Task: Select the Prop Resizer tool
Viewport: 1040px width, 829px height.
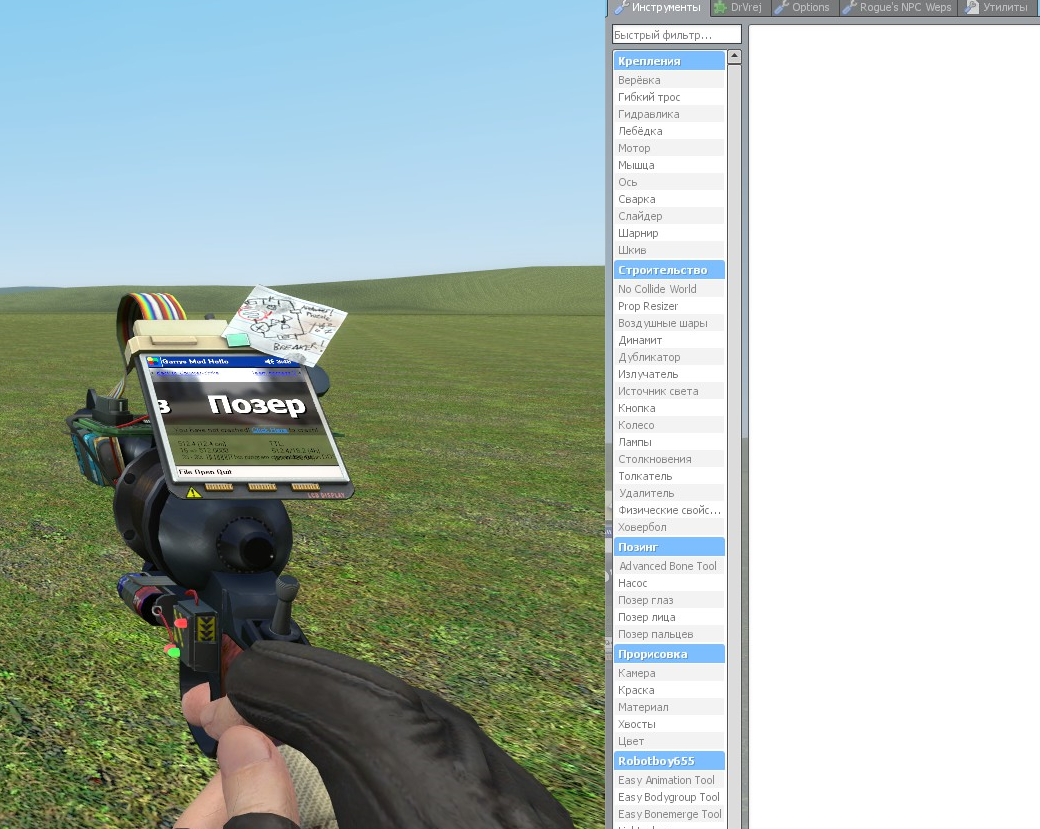Action: click(669, 306)
